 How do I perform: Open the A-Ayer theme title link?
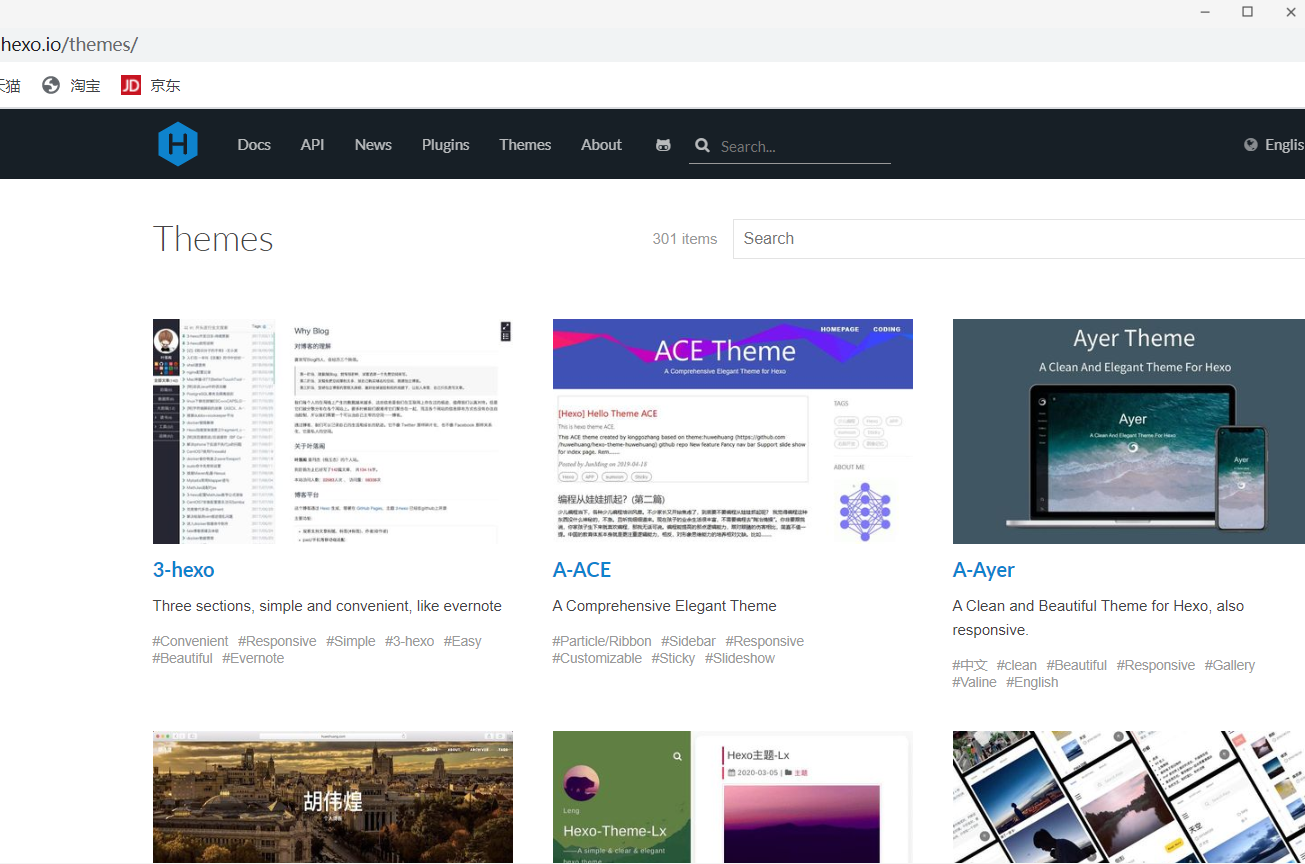[x=983, y=570]
